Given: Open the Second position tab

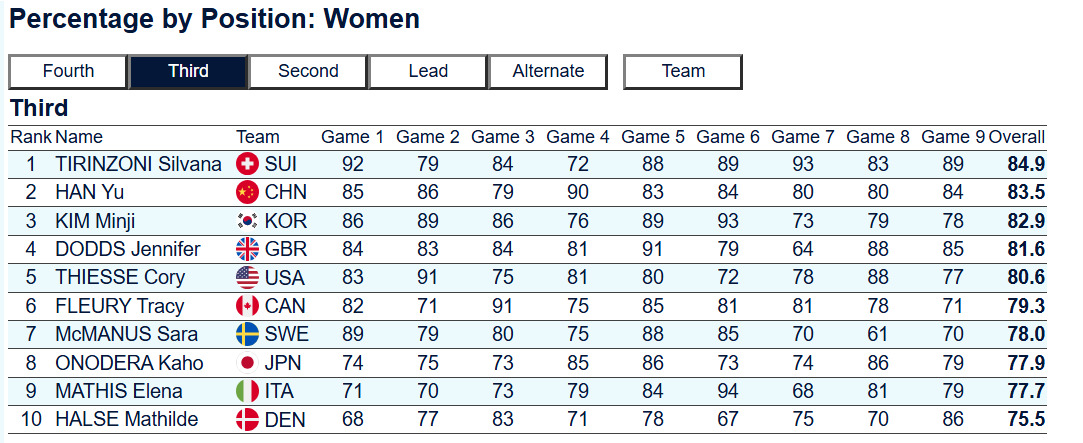Looking at the screenshot, I should 308,71.
